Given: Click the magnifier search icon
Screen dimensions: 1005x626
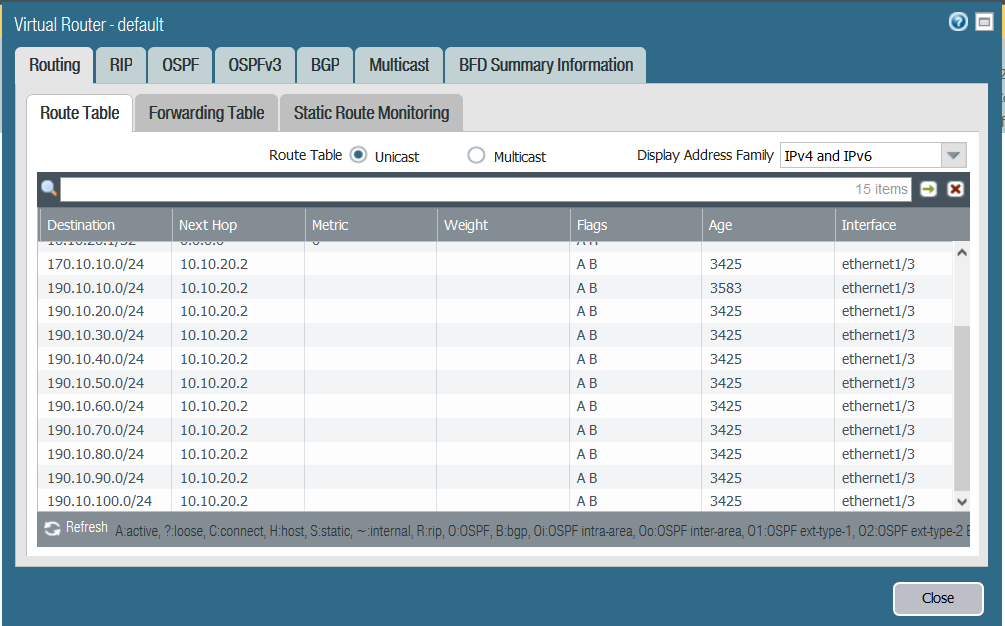Looking at the screenshot, I should pyautogui.click(x=49, y=188).
